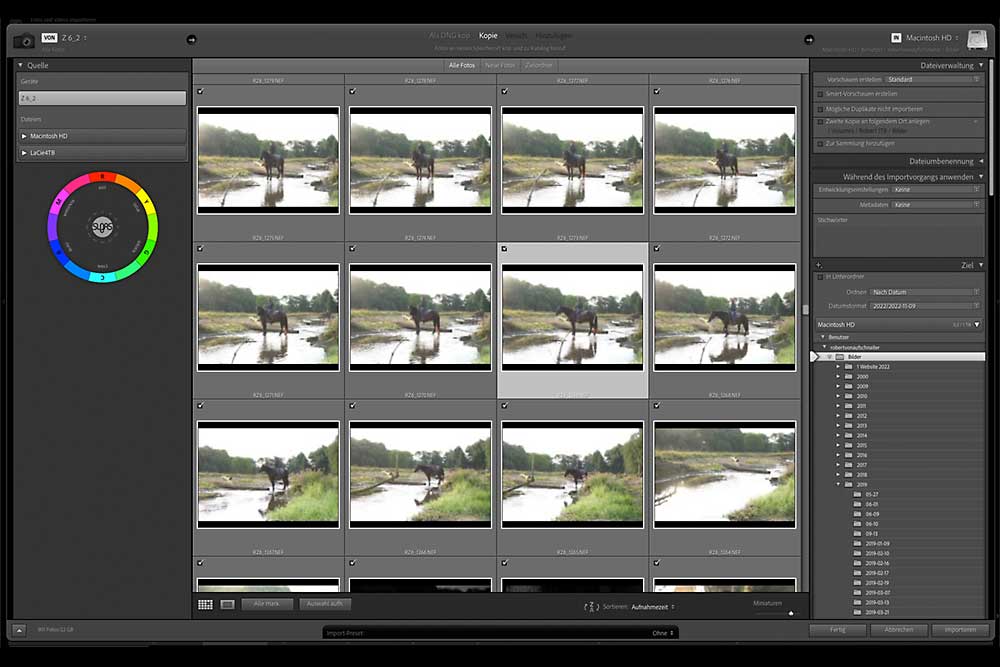Select the 2019-02-16 folder
This screenshot has width=1000, height=667.
pos(877,563)
